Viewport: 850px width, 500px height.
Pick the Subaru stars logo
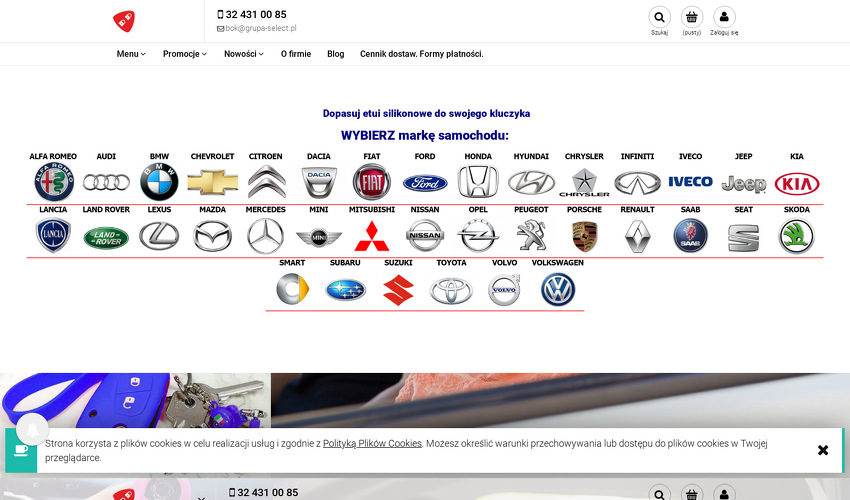pyautogui.click(x=346, y=290)
